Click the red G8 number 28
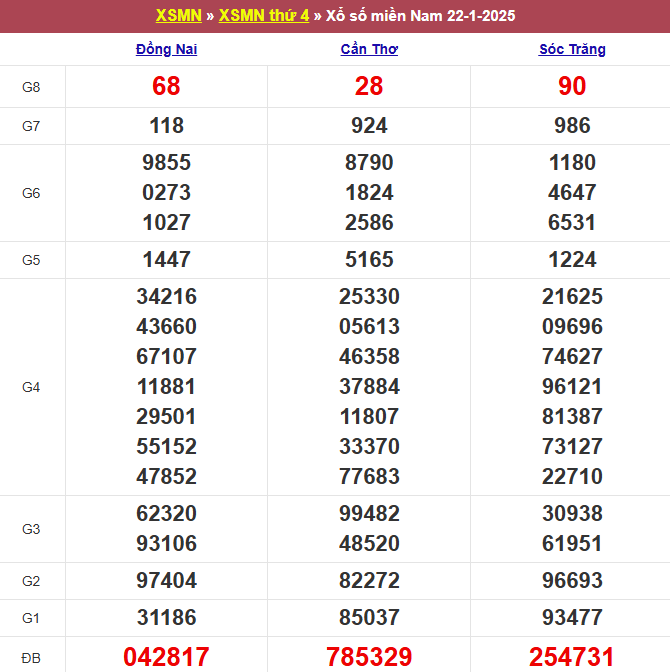The height and width of the screenshot is (672, 670). tap(369, 87)
